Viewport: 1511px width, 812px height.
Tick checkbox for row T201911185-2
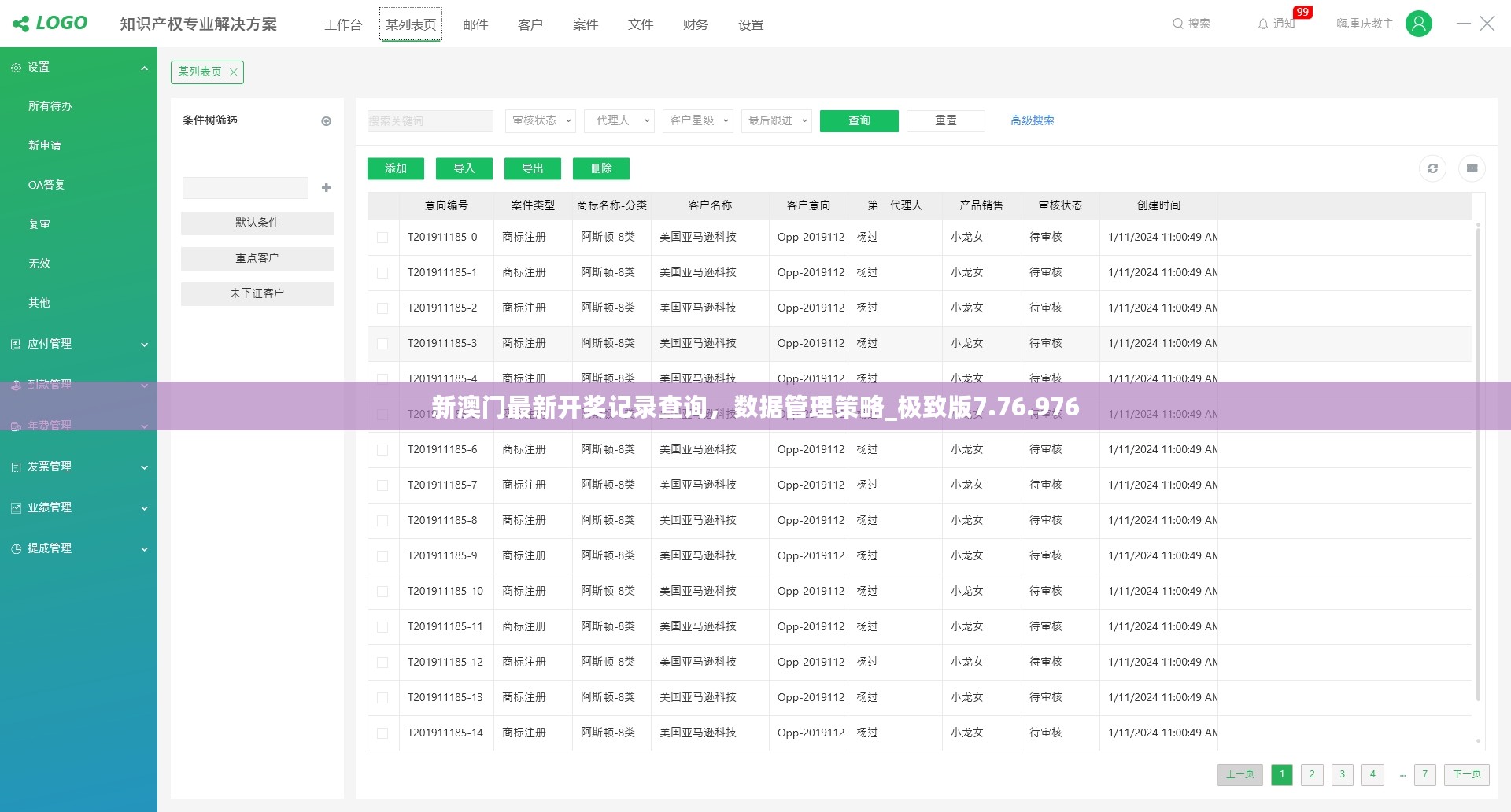[x=382, y=308]
